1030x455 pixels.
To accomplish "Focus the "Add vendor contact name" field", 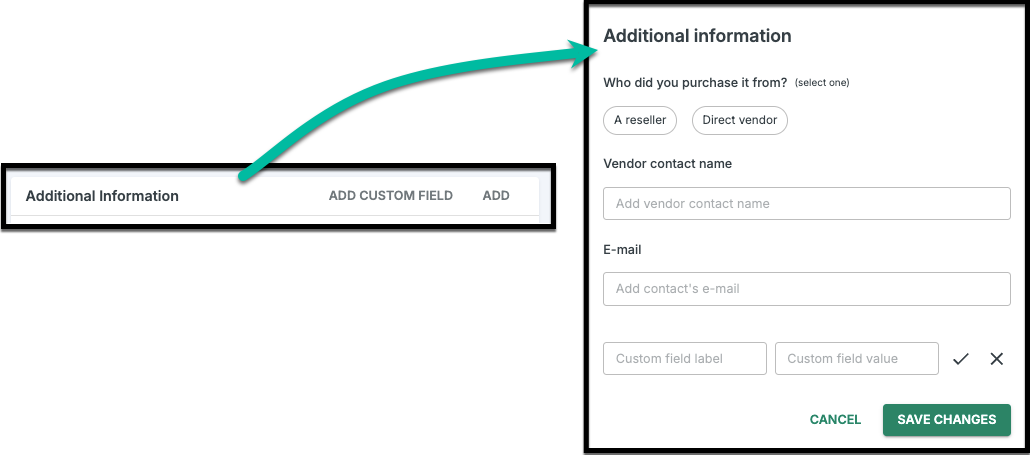I will click(806, 203).
